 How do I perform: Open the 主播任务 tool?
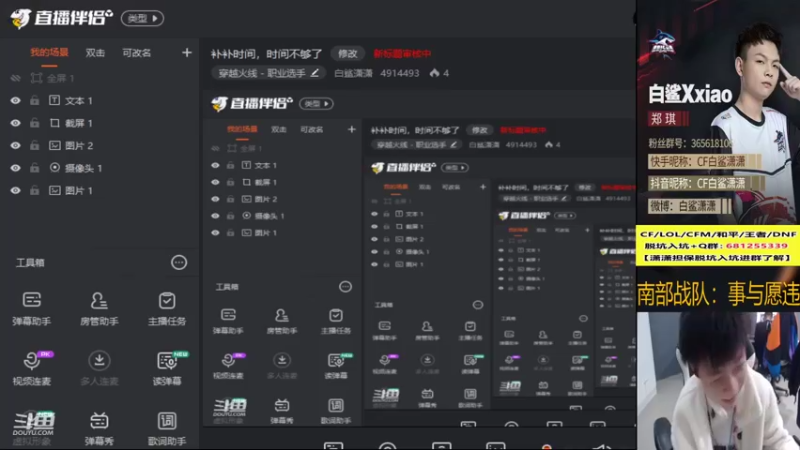point(167,308)
